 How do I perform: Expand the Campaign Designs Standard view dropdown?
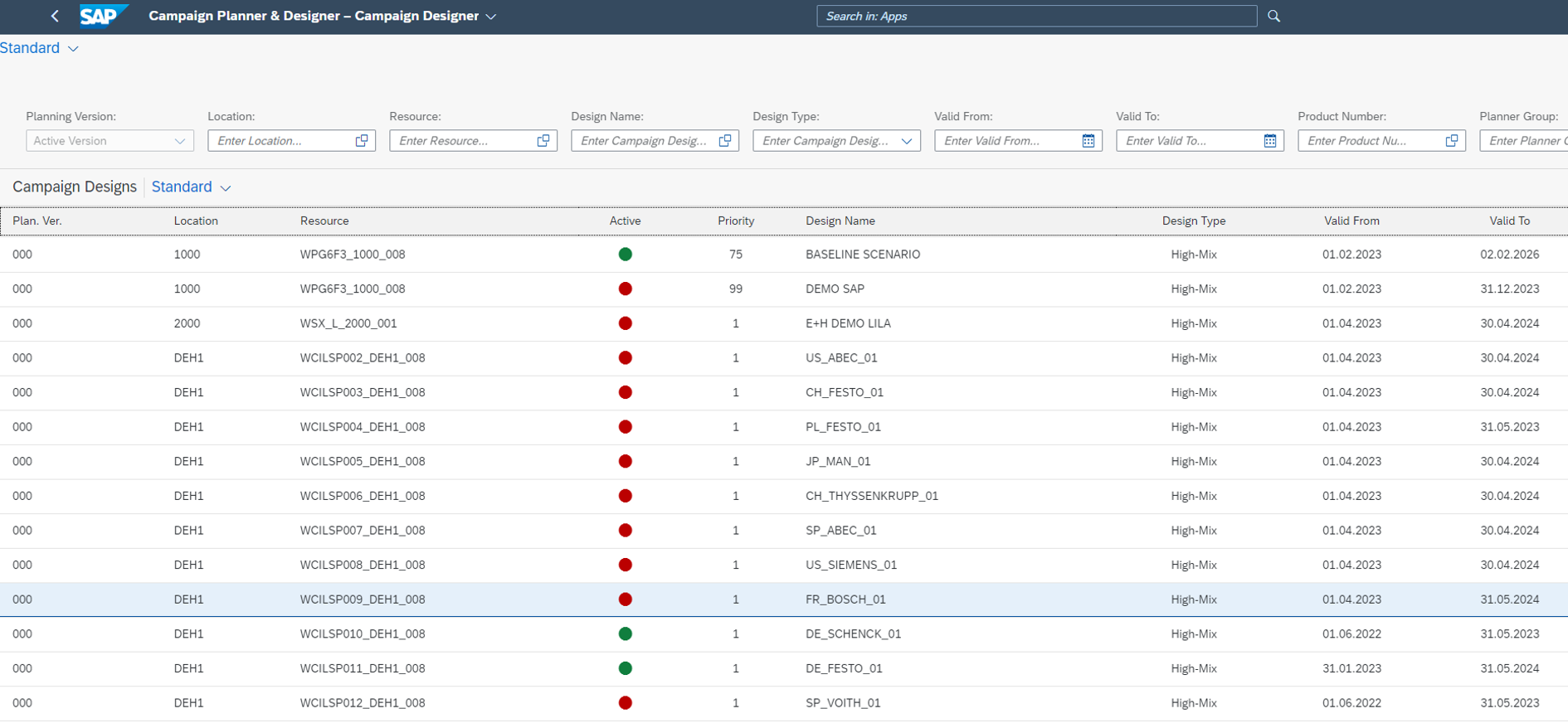(225, 188)
